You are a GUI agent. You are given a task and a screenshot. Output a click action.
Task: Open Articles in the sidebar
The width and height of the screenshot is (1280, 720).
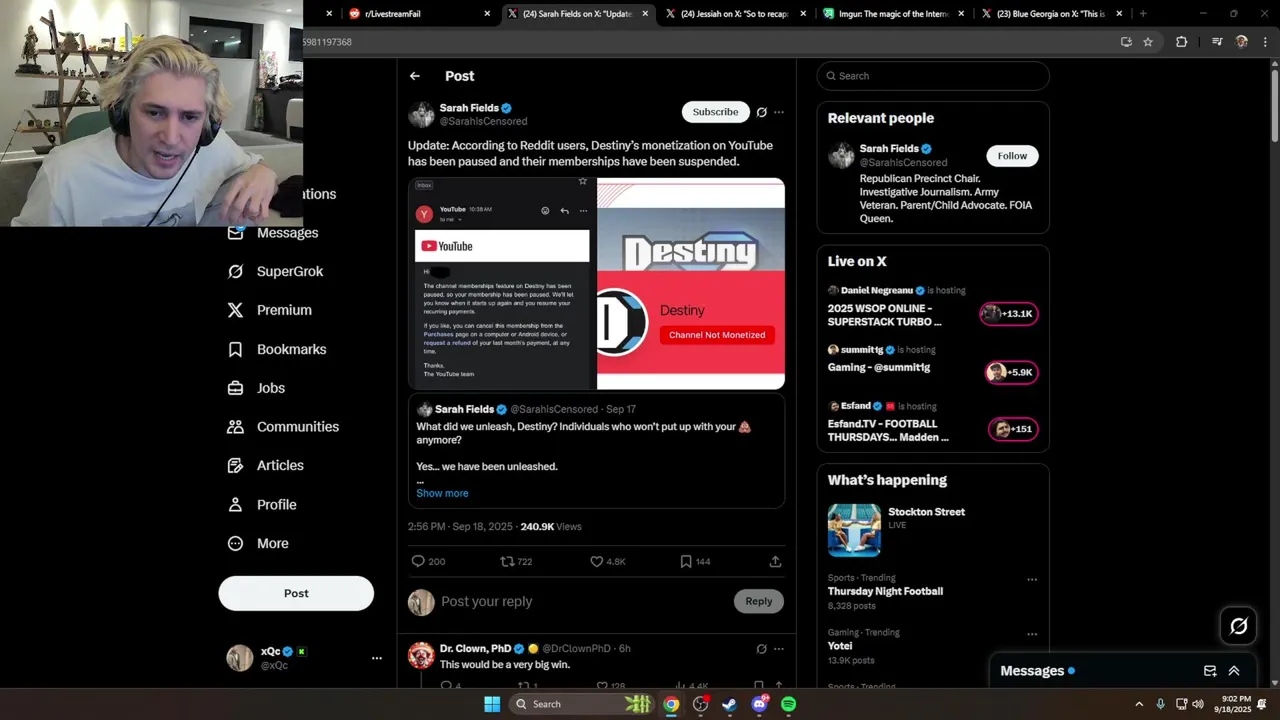click(266, 466)
